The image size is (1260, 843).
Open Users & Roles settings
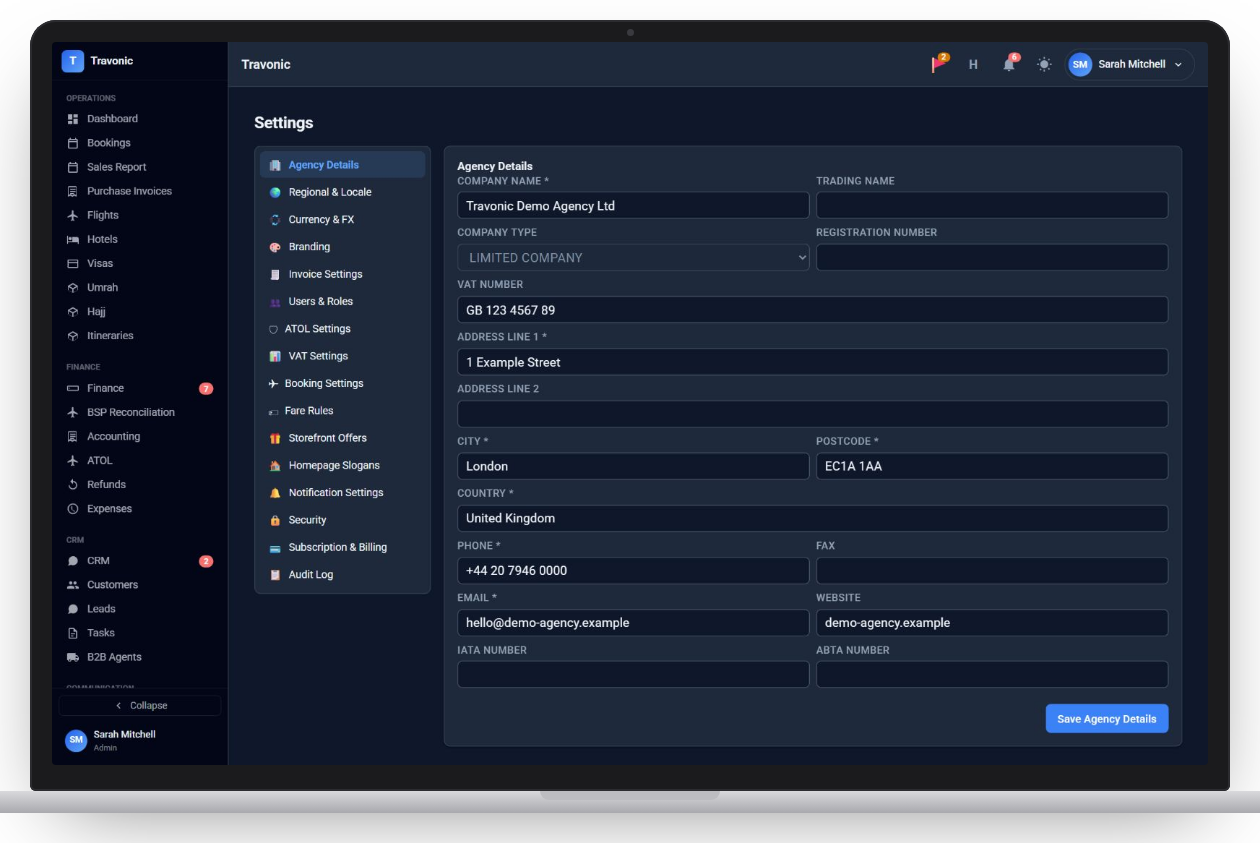(x=343, y=301)
